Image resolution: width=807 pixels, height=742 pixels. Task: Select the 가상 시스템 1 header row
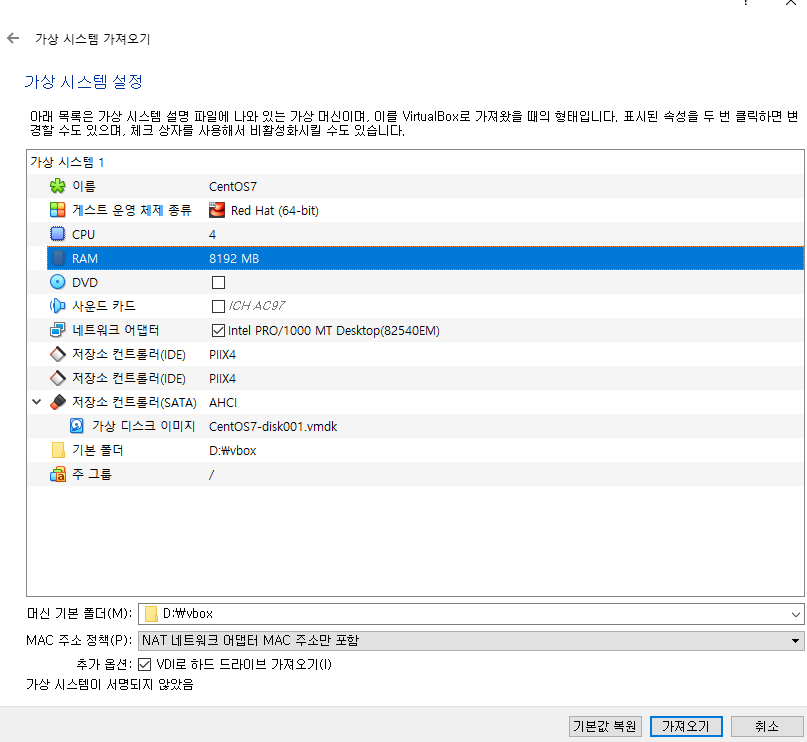point(415,162)
